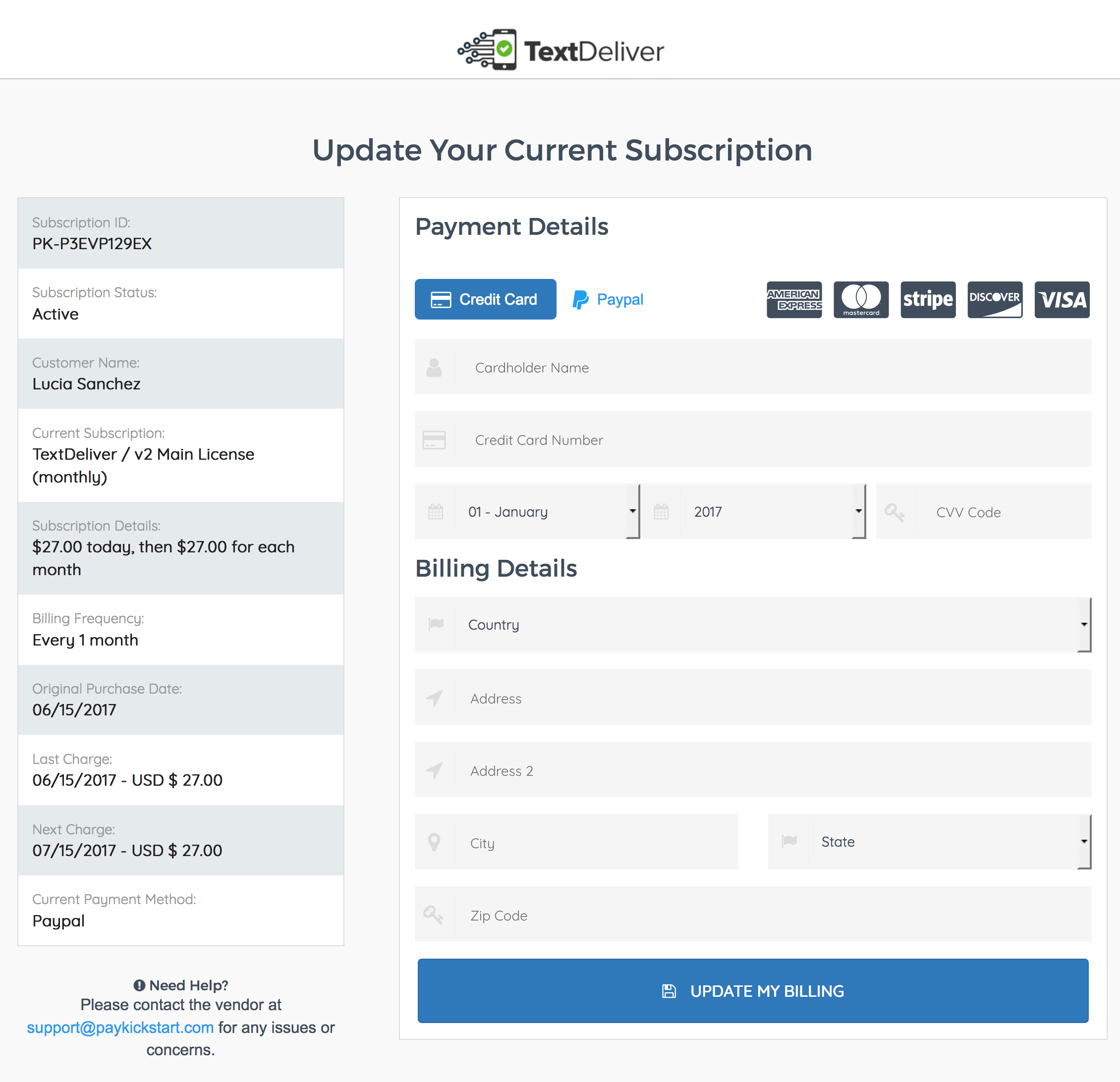Select original purchase date 06/15/2017
Viewport: 1120px width, 1082px height.
(x=74, y=709)
